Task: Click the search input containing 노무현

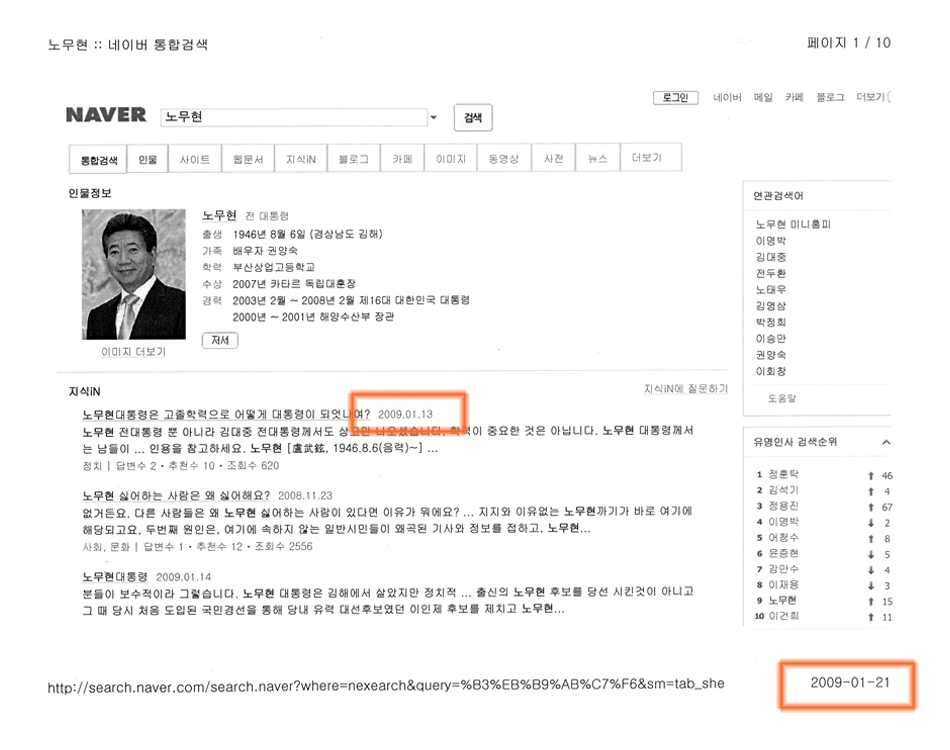Action: 293,118
